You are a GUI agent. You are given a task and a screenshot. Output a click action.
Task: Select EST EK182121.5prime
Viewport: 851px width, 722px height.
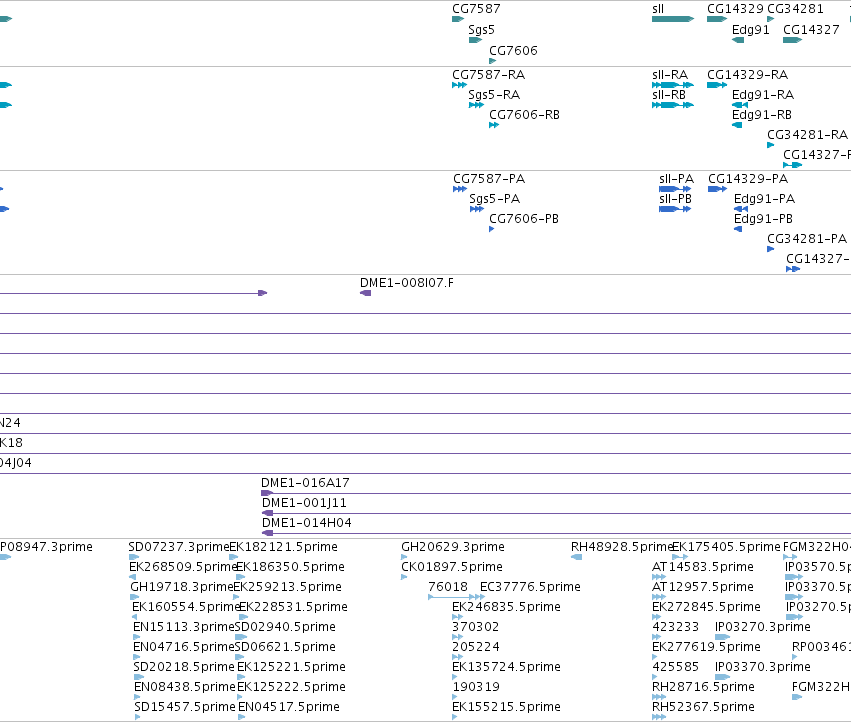[283, 547]
